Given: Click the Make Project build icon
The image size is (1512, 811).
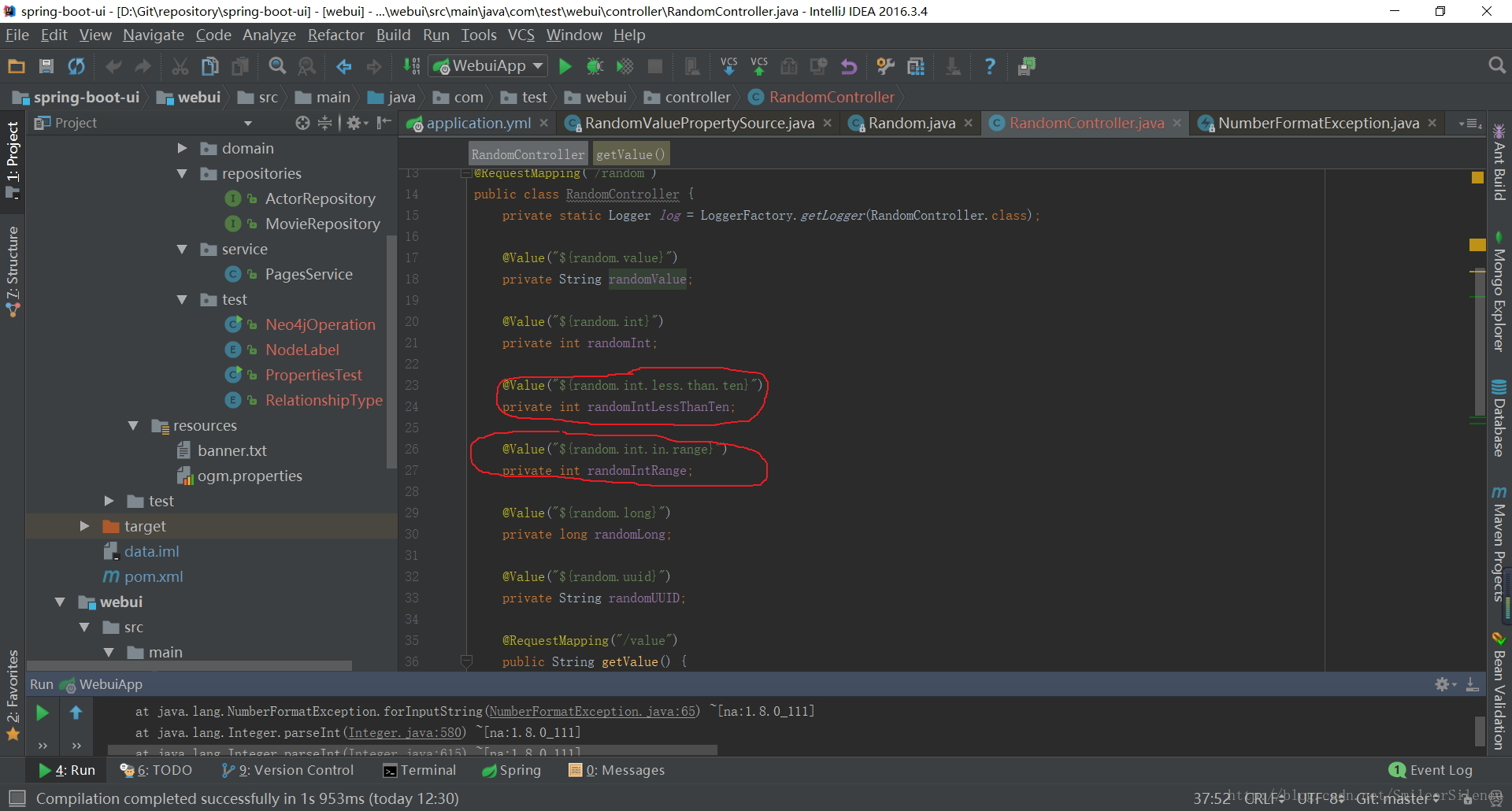Looking at the screenshot, I should (412, 66).
